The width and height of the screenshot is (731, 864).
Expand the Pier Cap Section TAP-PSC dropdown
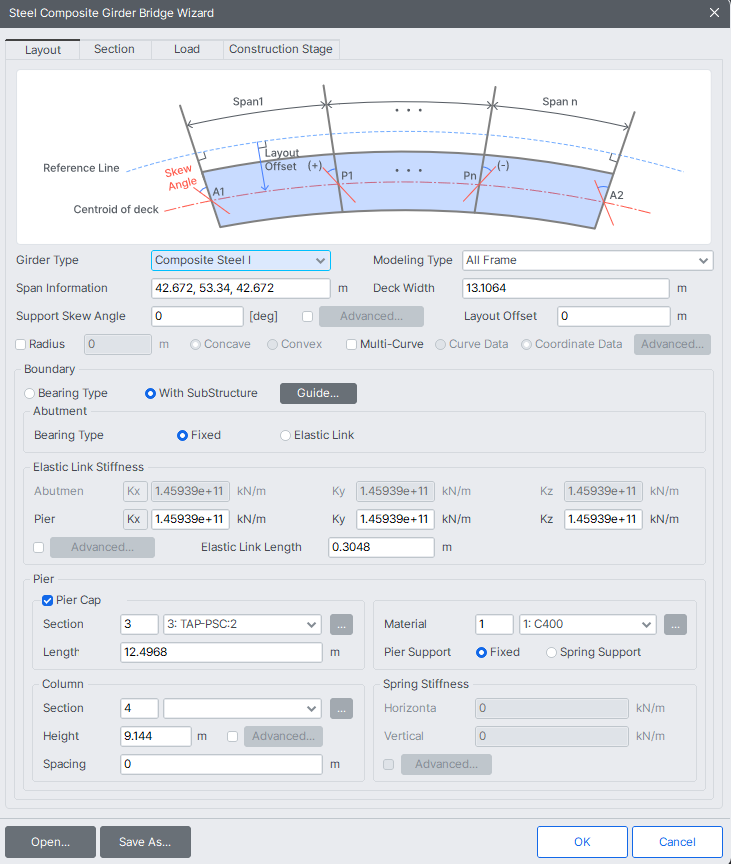[242, 624]
